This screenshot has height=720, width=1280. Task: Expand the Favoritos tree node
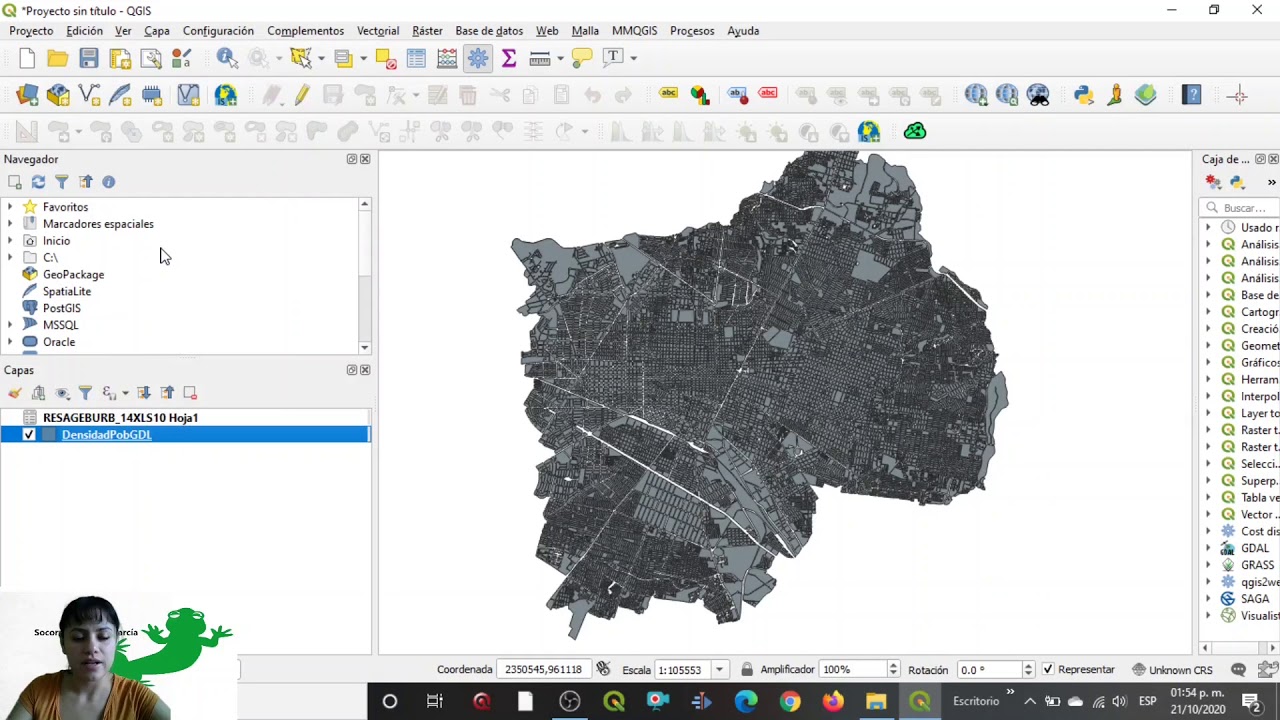(10, 207)
